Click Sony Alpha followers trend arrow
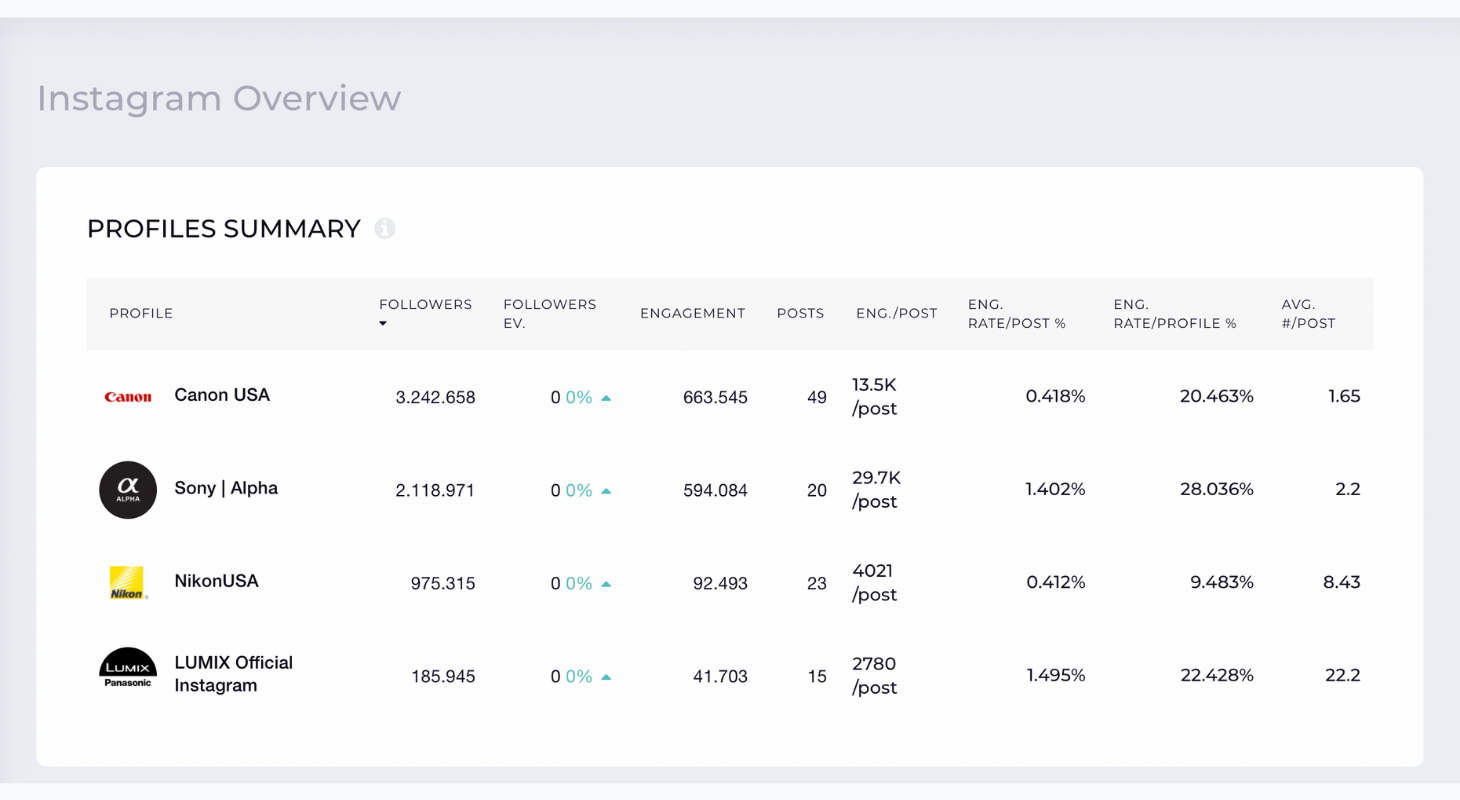The width and height of the screenshot is (1460, 800). click(606, 491)
